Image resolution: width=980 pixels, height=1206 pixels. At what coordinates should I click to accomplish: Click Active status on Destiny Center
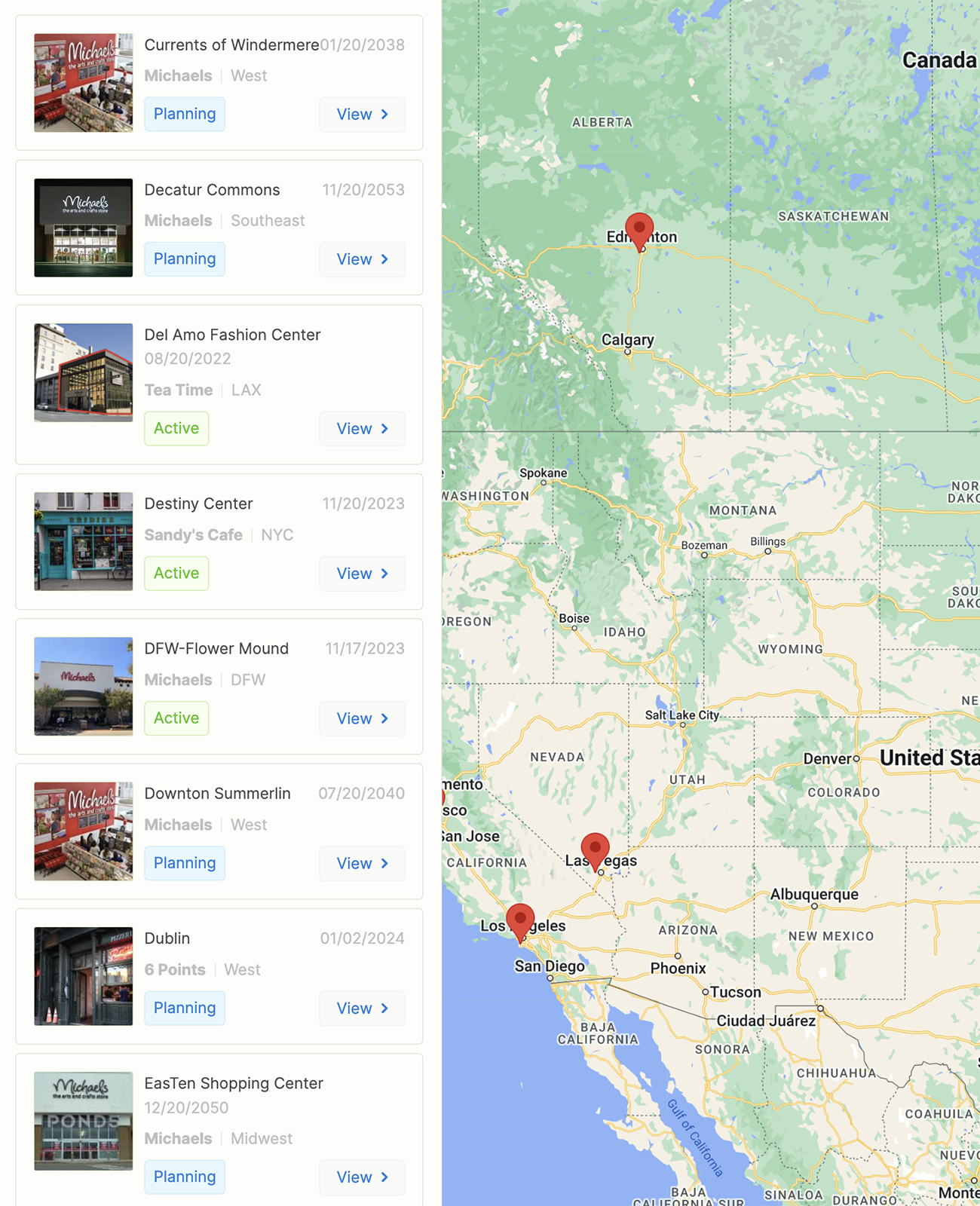click(x=176, y=574)
